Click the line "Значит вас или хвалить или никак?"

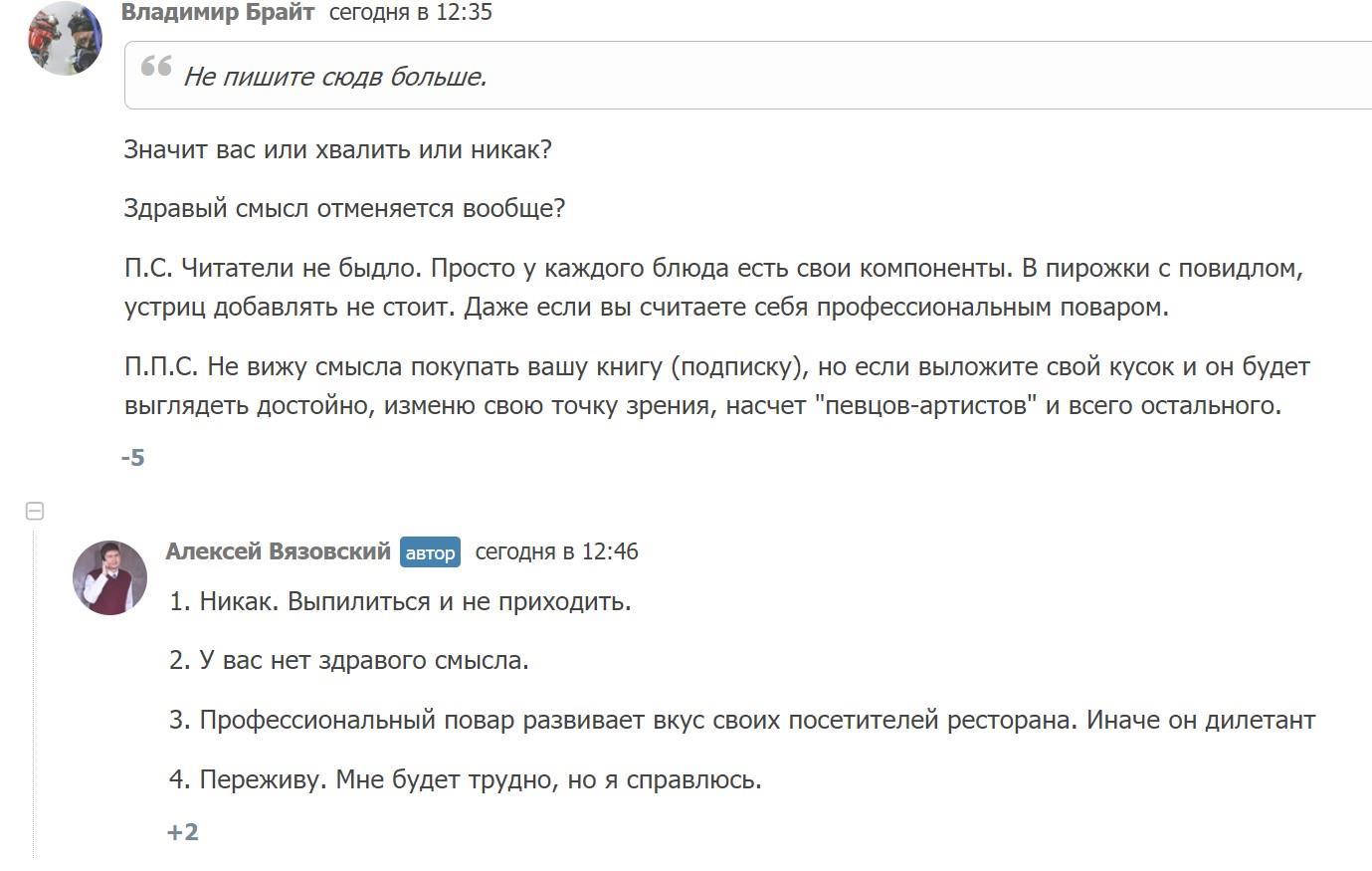(x=338, y=149)
